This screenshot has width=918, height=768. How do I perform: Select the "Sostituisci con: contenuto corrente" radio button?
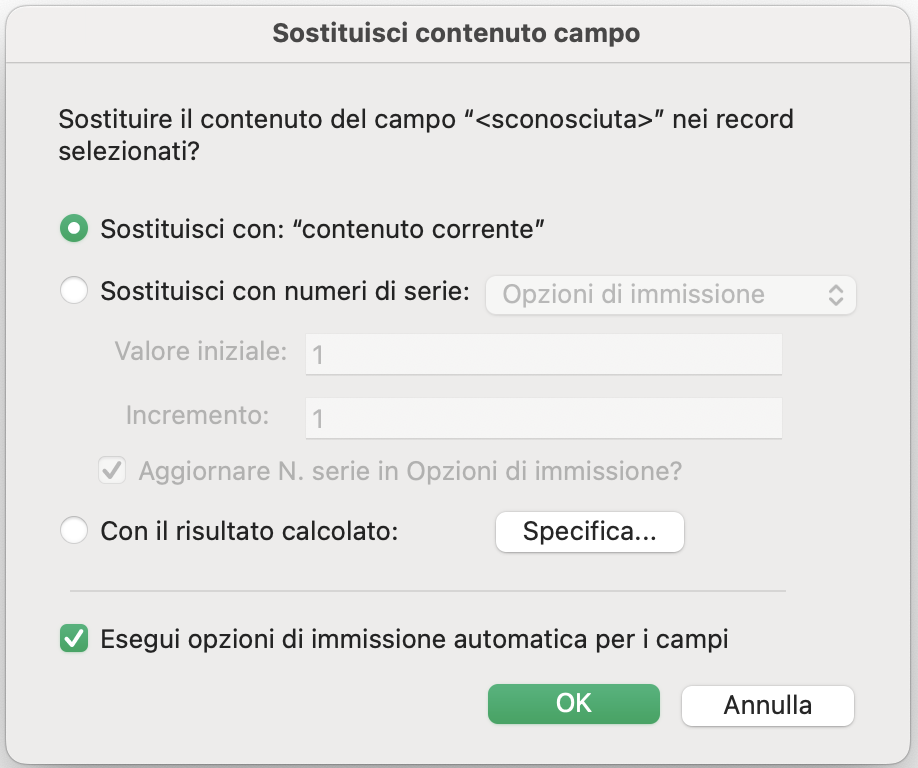click(x=74, y=228)
